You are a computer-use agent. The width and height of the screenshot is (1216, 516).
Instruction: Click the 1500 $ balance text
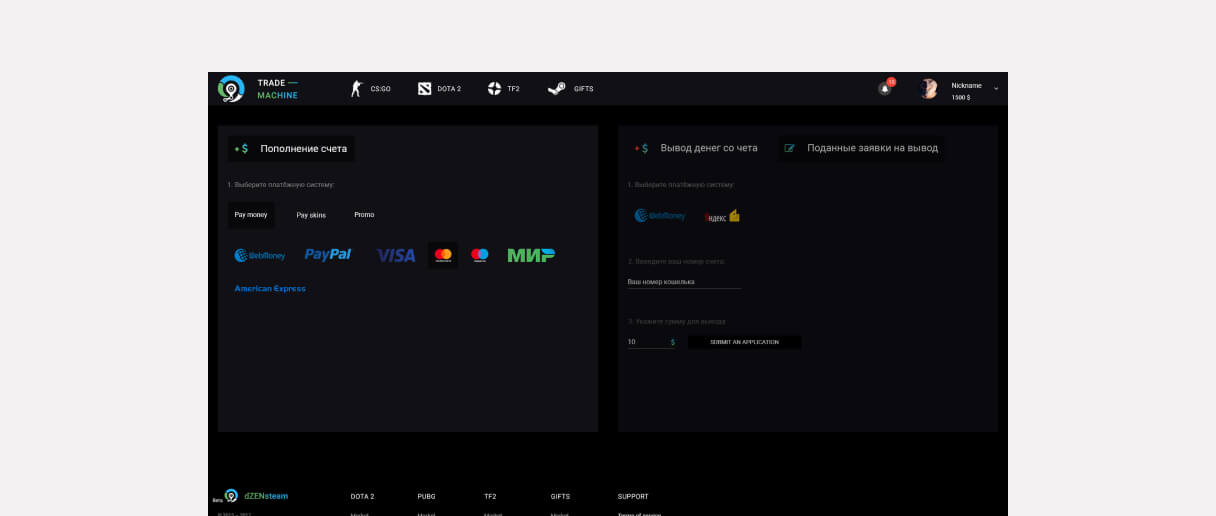tap(961, 97)
